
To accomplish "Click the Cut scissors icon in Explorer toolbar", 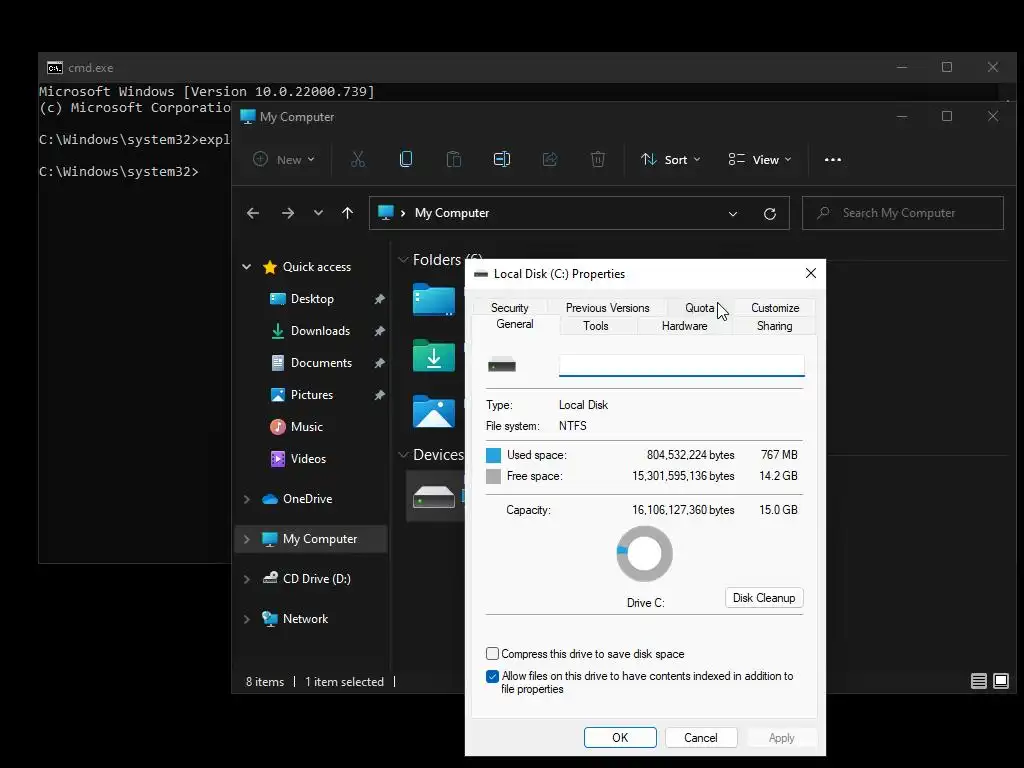I will pyautogui.click(x=358, y=159).
